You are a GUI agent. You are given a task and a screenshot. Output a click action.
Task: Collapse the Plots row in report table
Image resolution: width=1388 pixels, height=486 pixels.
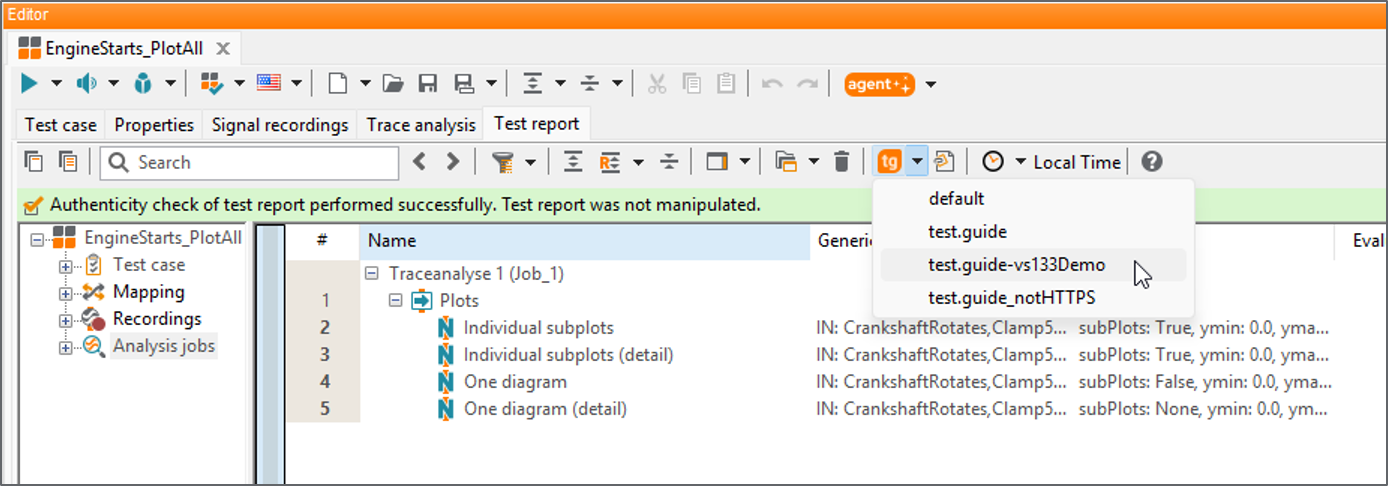[x=395, y=300]
